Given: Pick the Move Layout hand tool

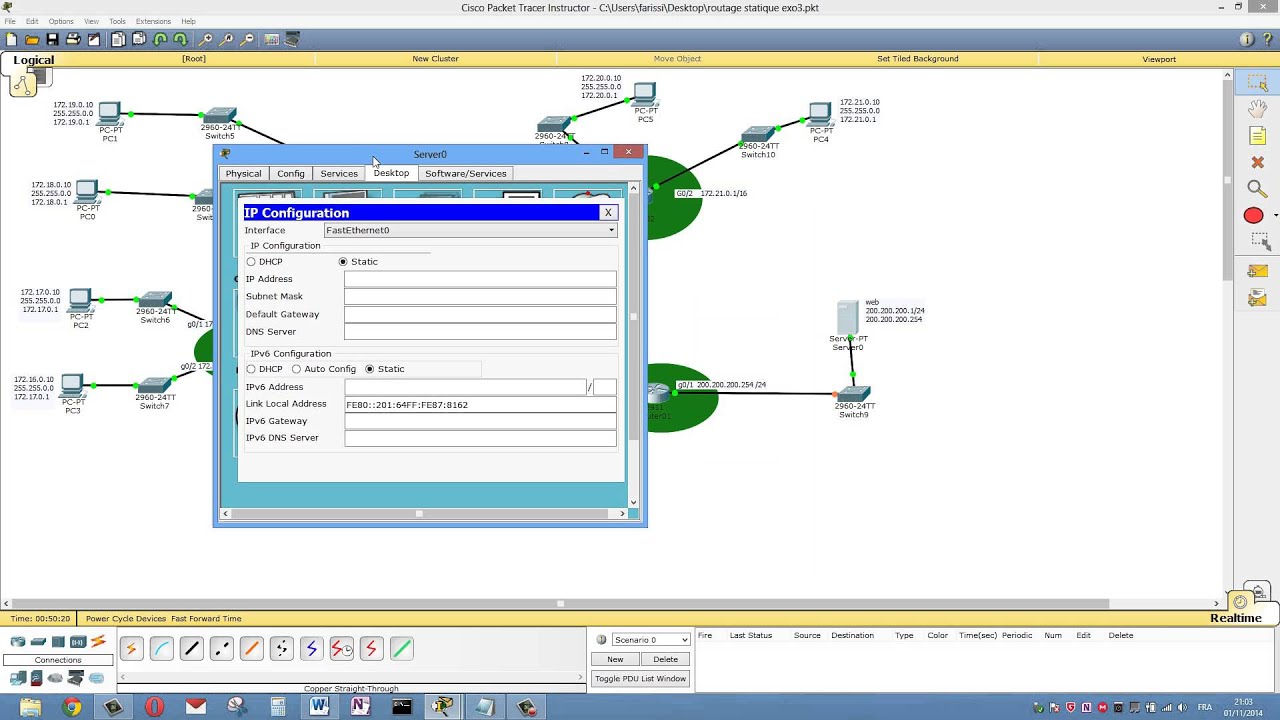Looking at the screenshot, I should pos(1258,108).
